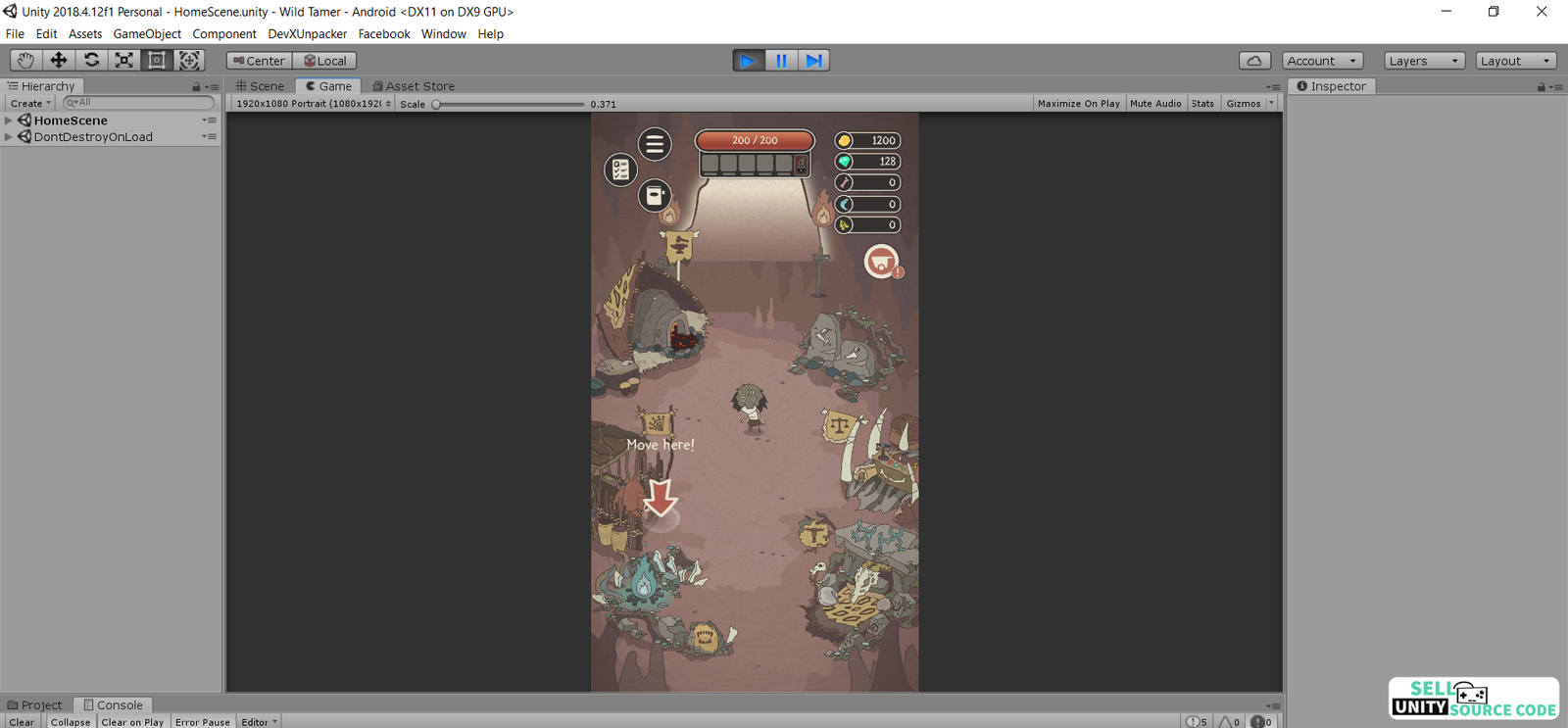Expand the DontDestroyOnLoad tree node
1568x728 pixels.
(9, 137)
